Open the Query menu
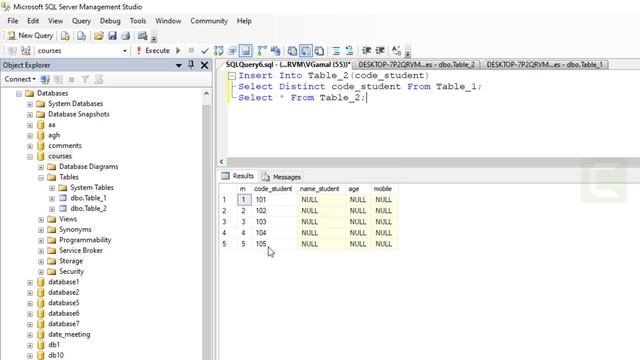 pos(81,21)
